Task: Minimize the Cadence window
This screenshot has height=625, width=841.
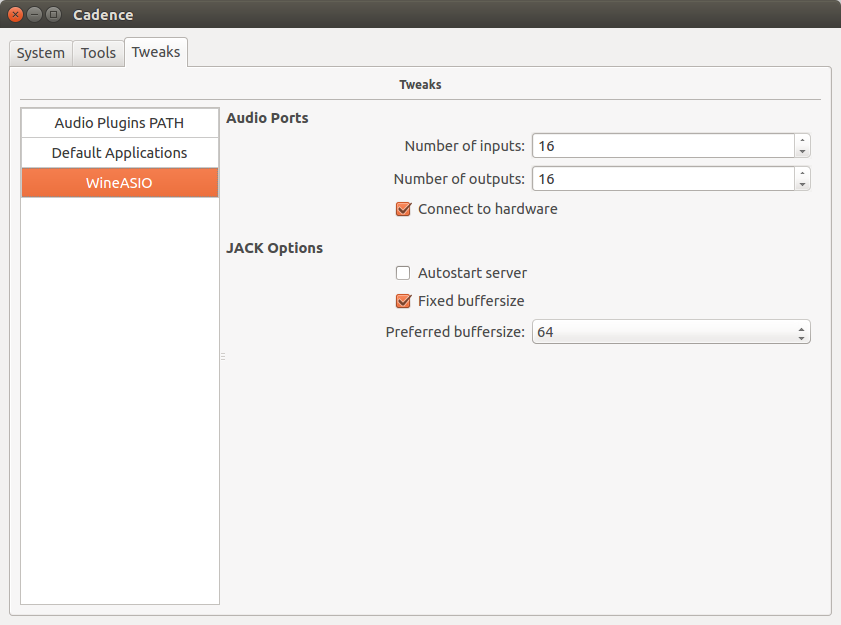Action: pyautogui.click(x=34, y=14)
